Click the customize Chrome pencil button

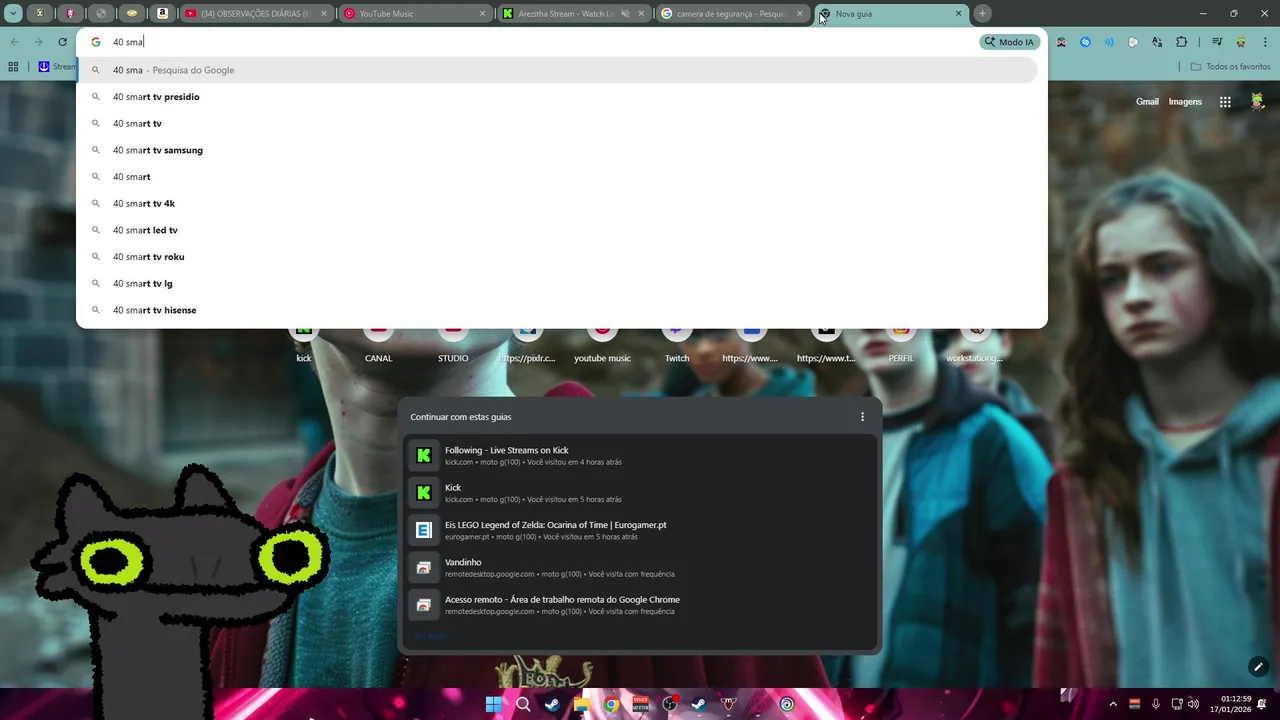pos(1258,667)
